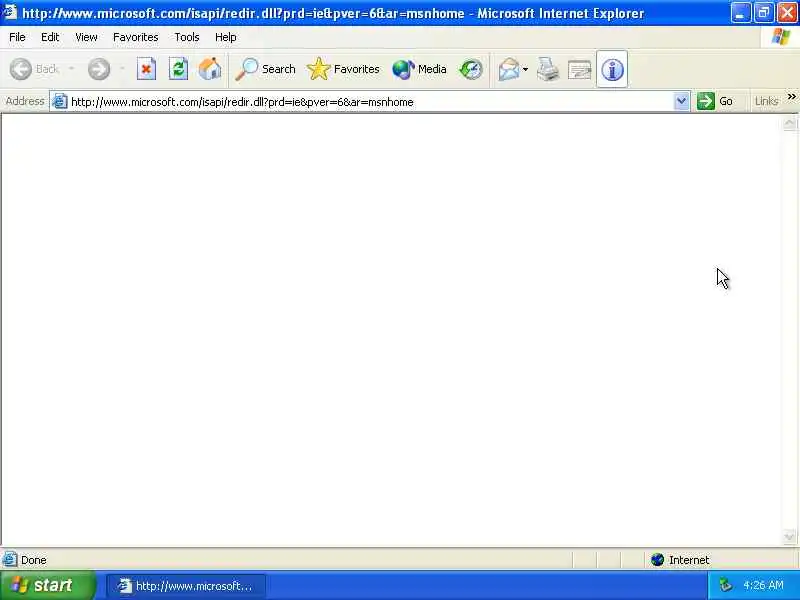This screenshot has width=800, height=600.
Task: Click in the address bar URL field
Action: point(370,102)
